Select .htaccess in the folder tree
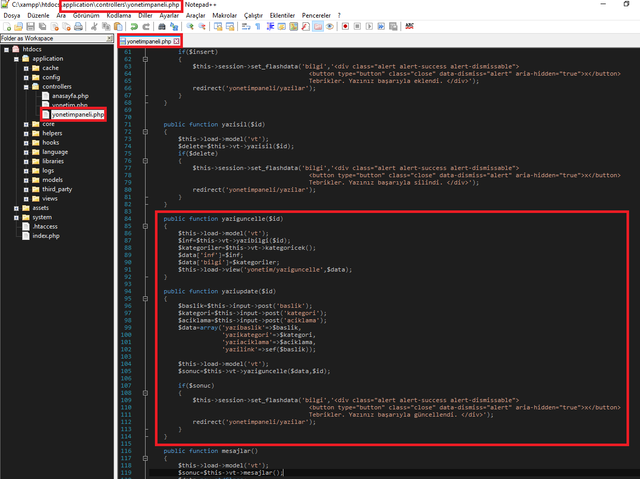Screen dimensions: 640x479 [x=45, y=226]
